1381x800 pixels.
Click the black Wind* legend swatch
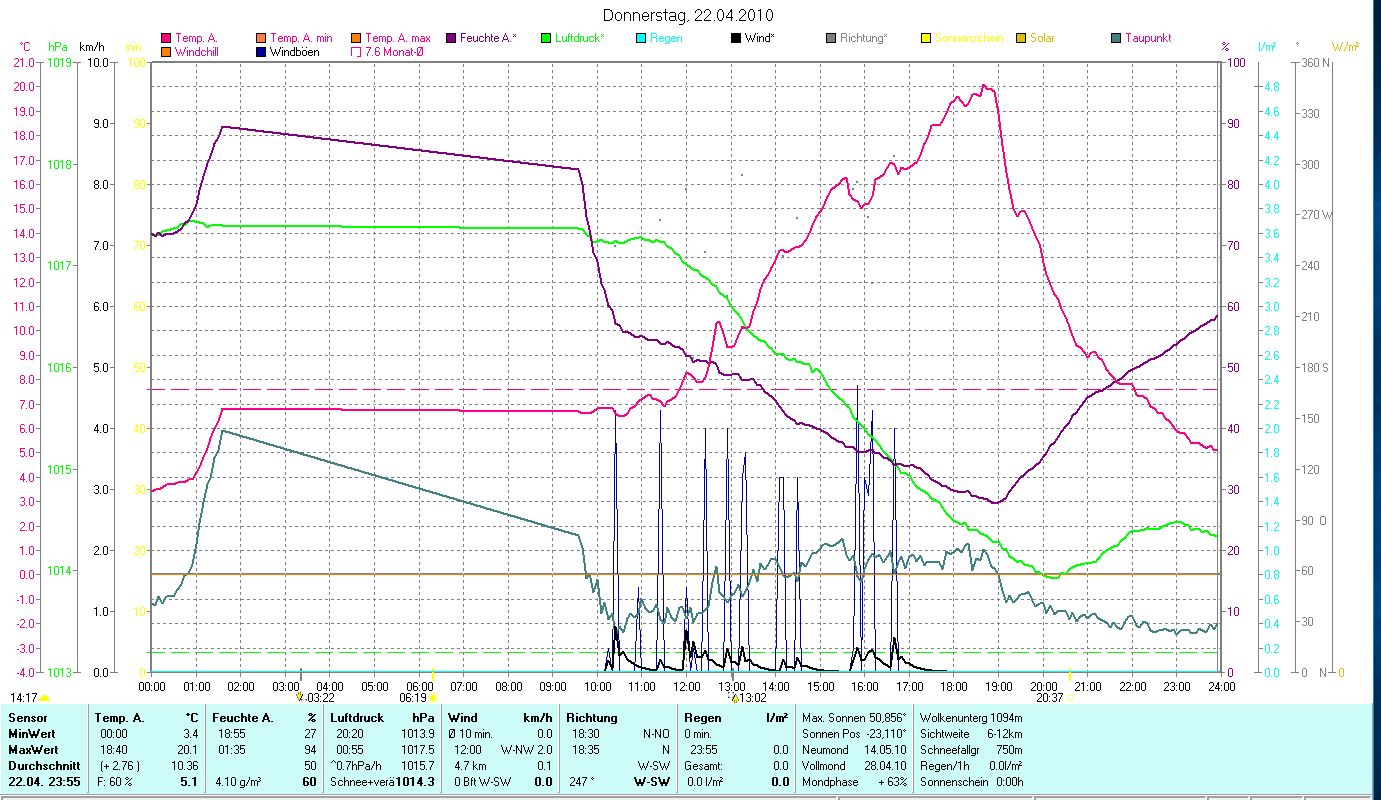tap(736, 38)
